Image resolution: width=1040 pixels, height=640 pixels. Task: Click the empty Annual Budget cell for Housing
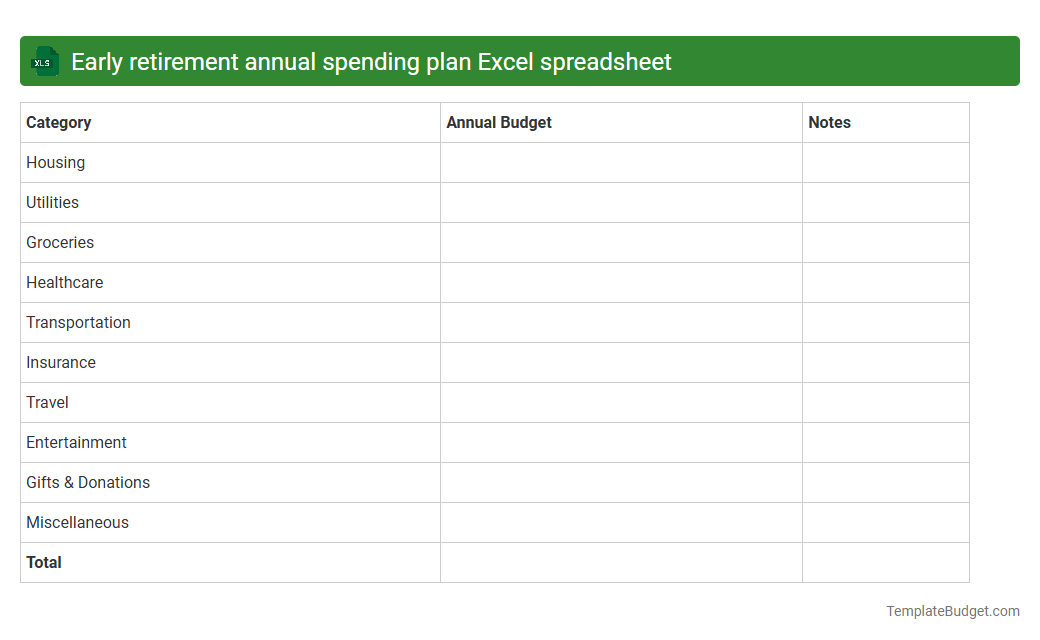coord(620,162)
